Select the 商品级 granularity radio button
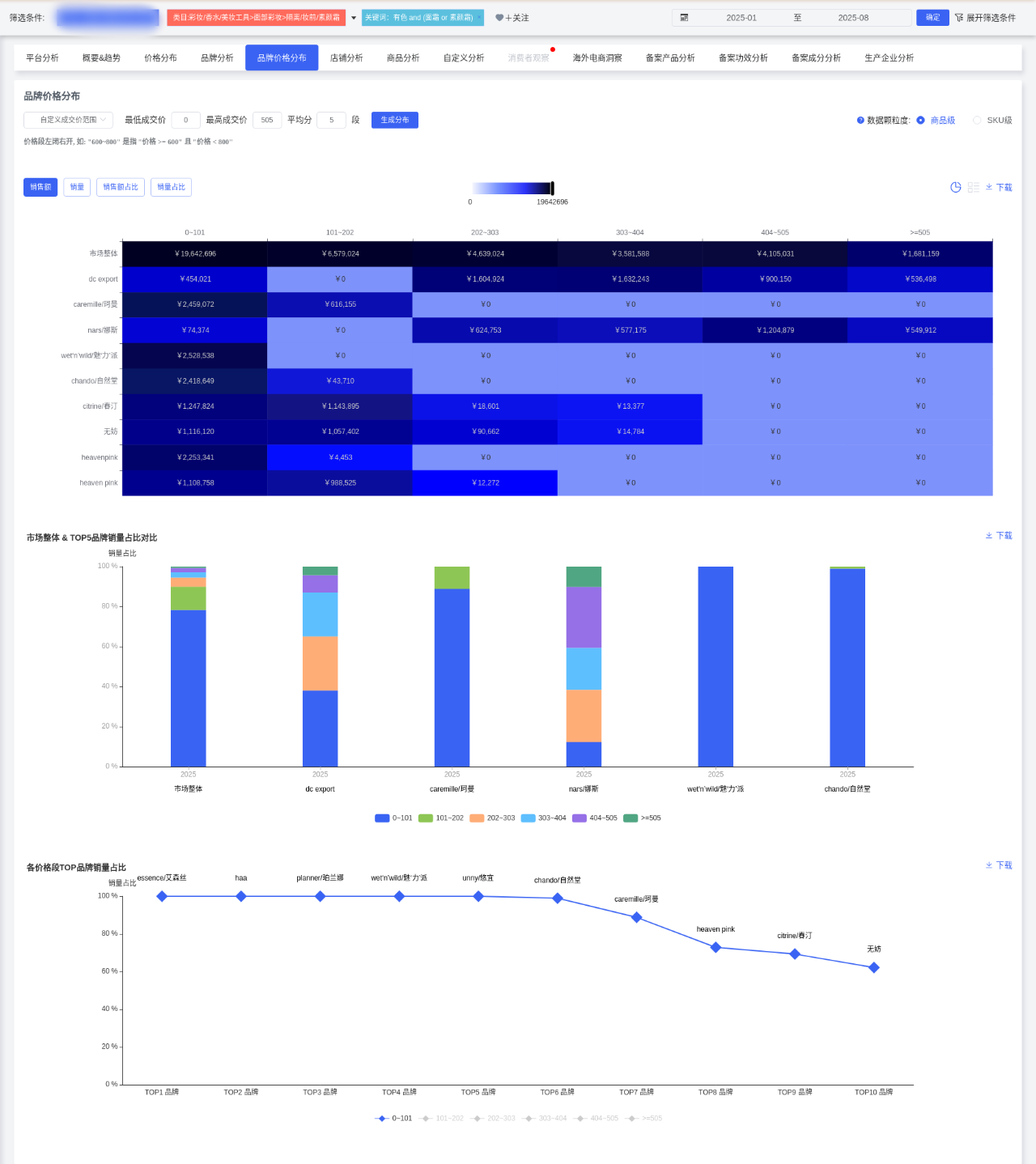1036x1164 pixels. pyautogui.click(x=920, y=121)
